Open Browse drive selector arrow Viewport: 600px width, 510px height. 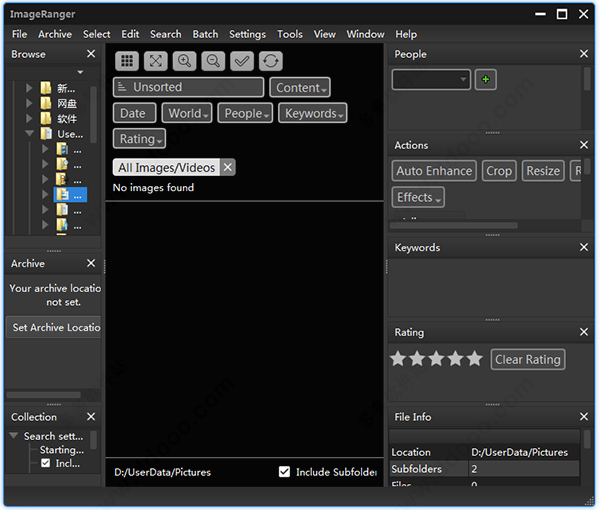click(x=80, y=72)
